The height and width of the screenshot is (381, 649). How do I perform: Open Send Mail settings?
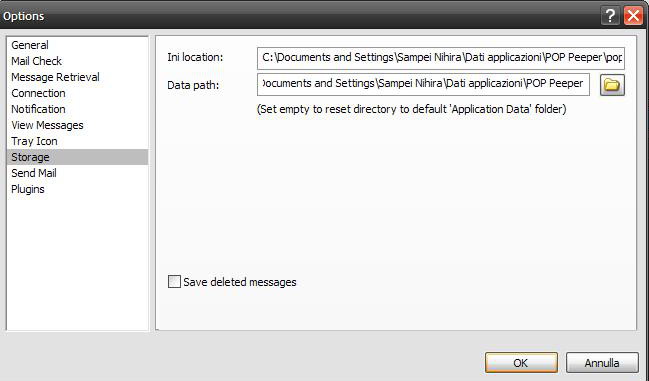[77, 173]
